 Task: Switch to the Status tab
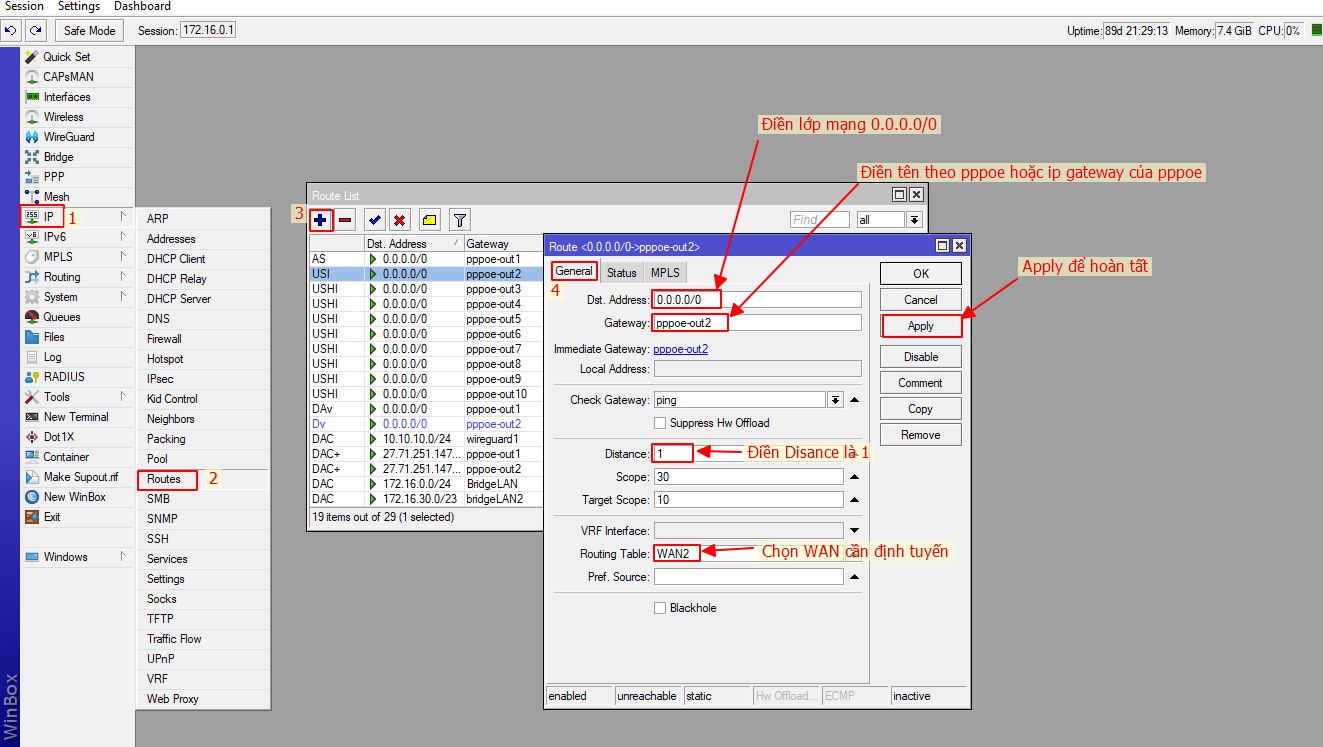[x=621, y=272]
